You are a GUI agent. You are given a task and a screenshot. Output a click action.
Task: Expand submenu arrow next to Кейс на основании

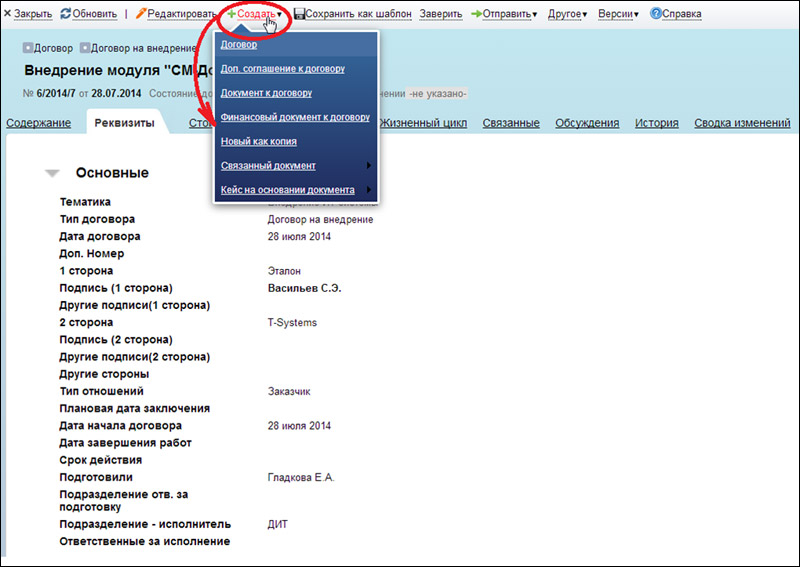368,190
